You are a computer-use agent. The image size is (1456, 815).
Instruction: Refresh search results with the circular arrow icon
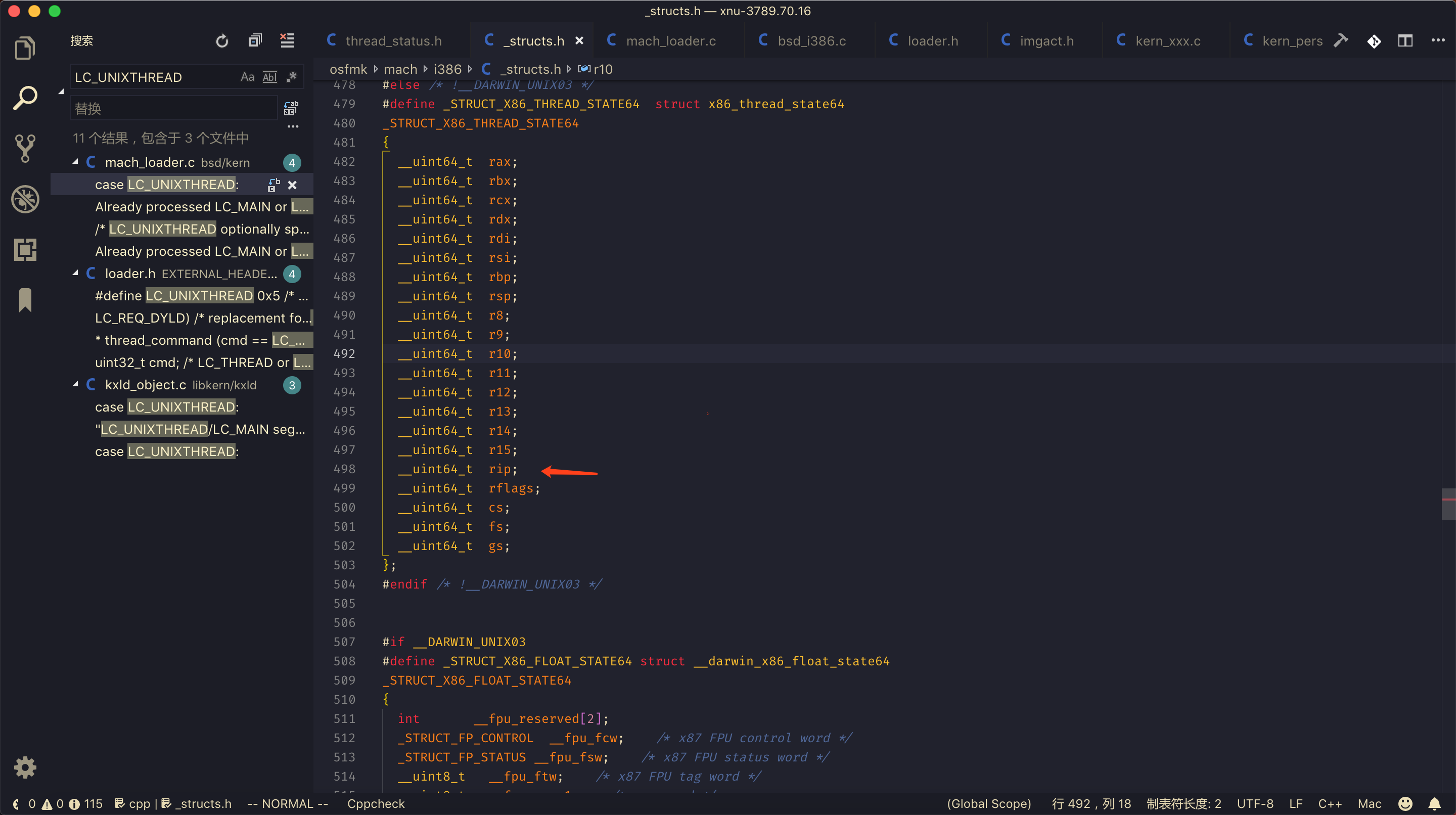(x=222, y=40)
